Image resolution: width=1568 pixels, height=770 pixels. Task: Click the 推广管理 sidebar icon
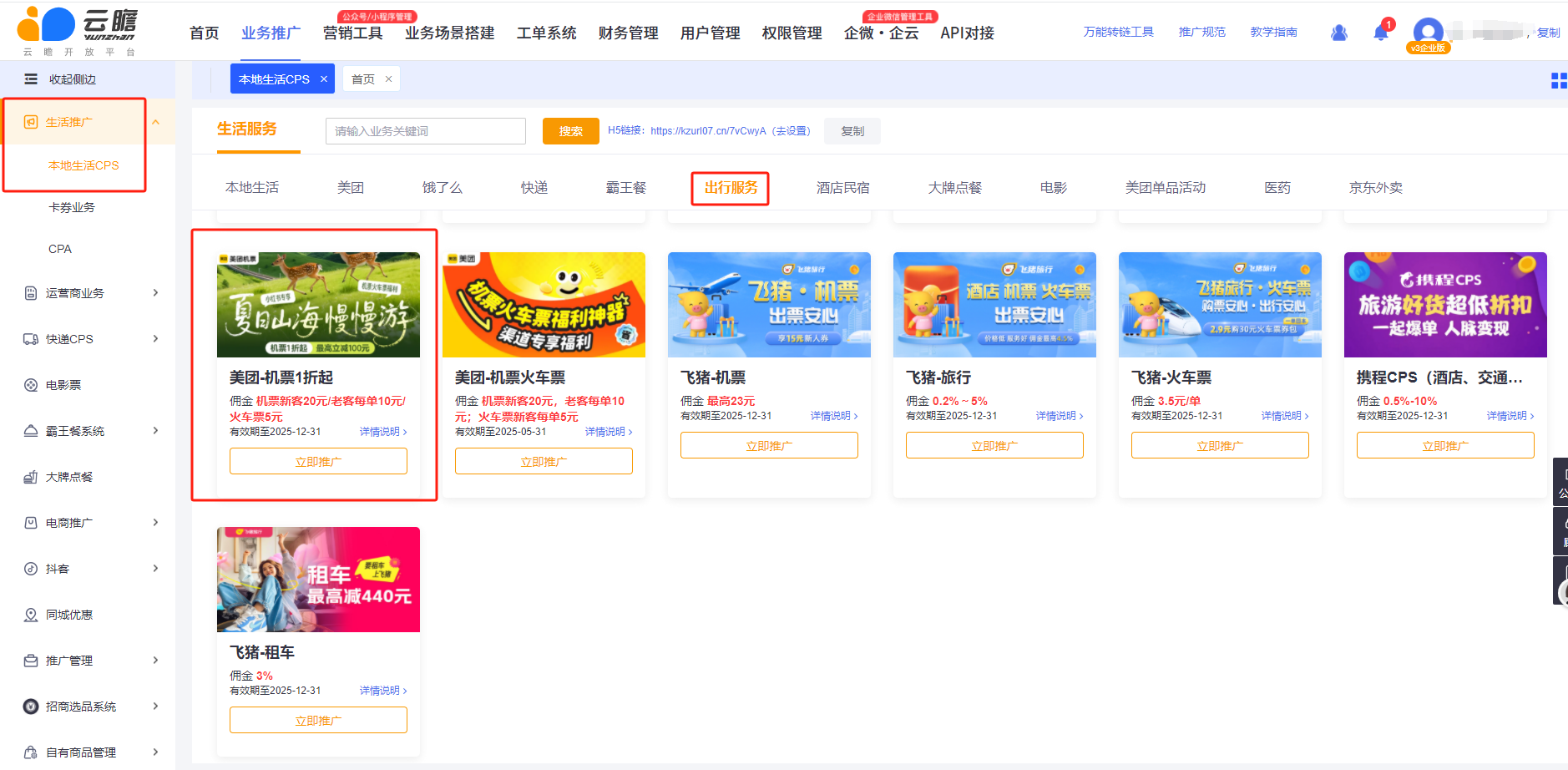tap(31, 661)
